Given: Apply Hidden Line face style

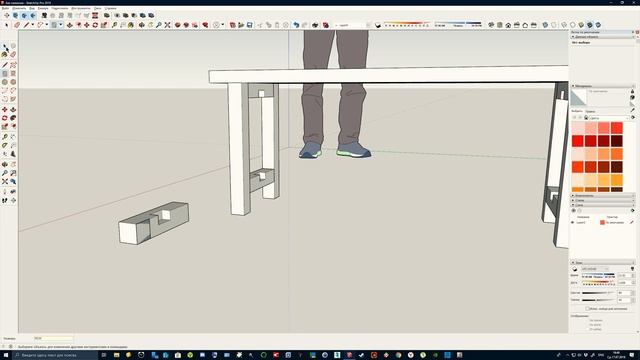Looking at the screenshot, I should (x=573, y=25).
